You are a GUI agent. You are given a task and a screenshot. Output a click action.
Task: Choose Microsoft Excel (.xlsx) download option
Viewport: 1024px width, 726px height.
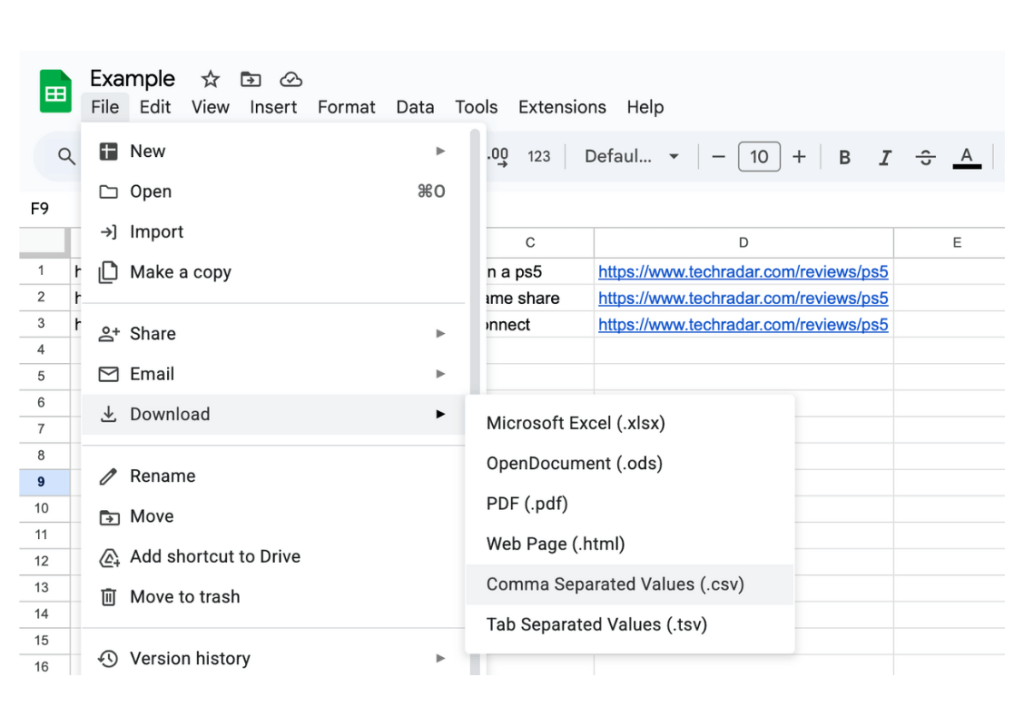(575, 423)
